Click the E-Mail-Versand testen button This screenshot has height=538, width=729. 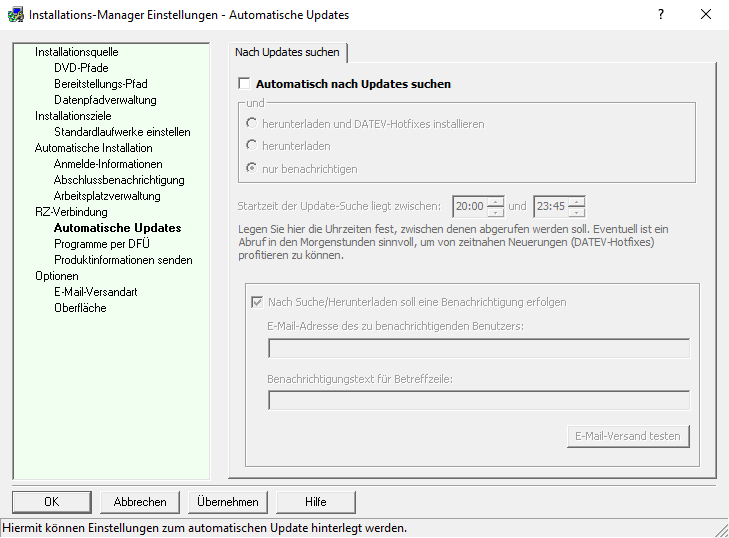click(x=627, y=436)
